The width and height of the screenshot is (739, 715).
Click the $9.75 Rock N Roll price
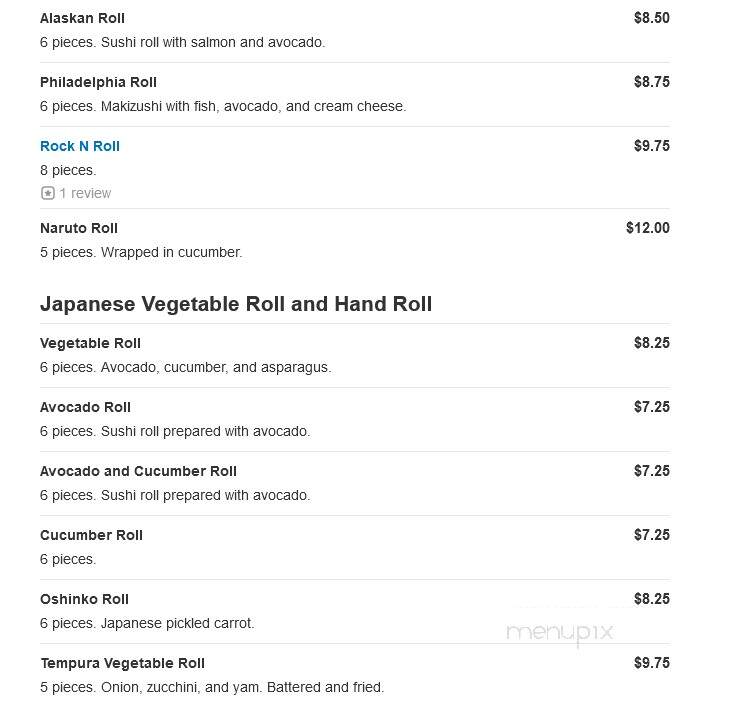click(652, 146)
